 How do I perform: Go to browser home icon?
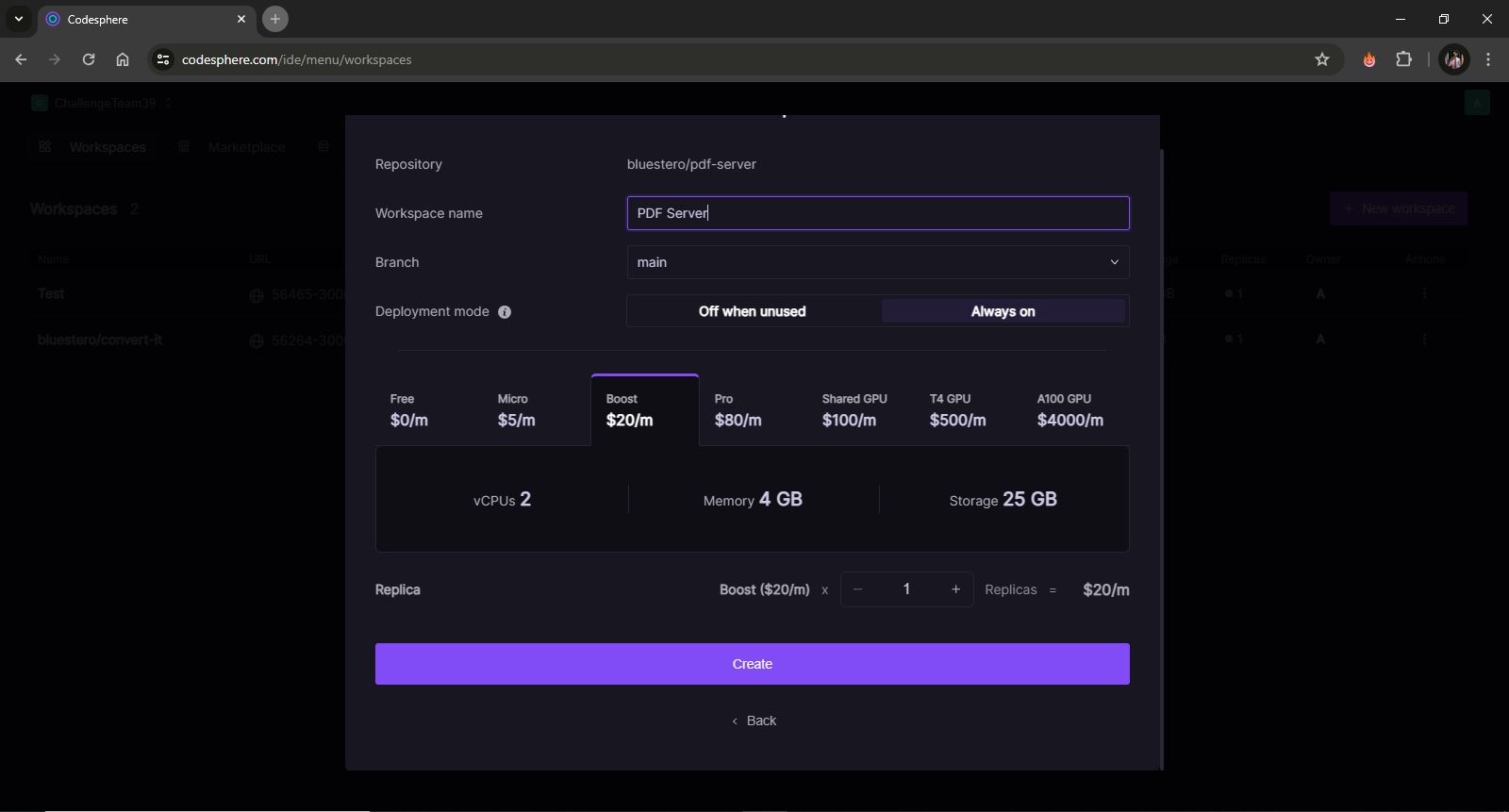123,59
